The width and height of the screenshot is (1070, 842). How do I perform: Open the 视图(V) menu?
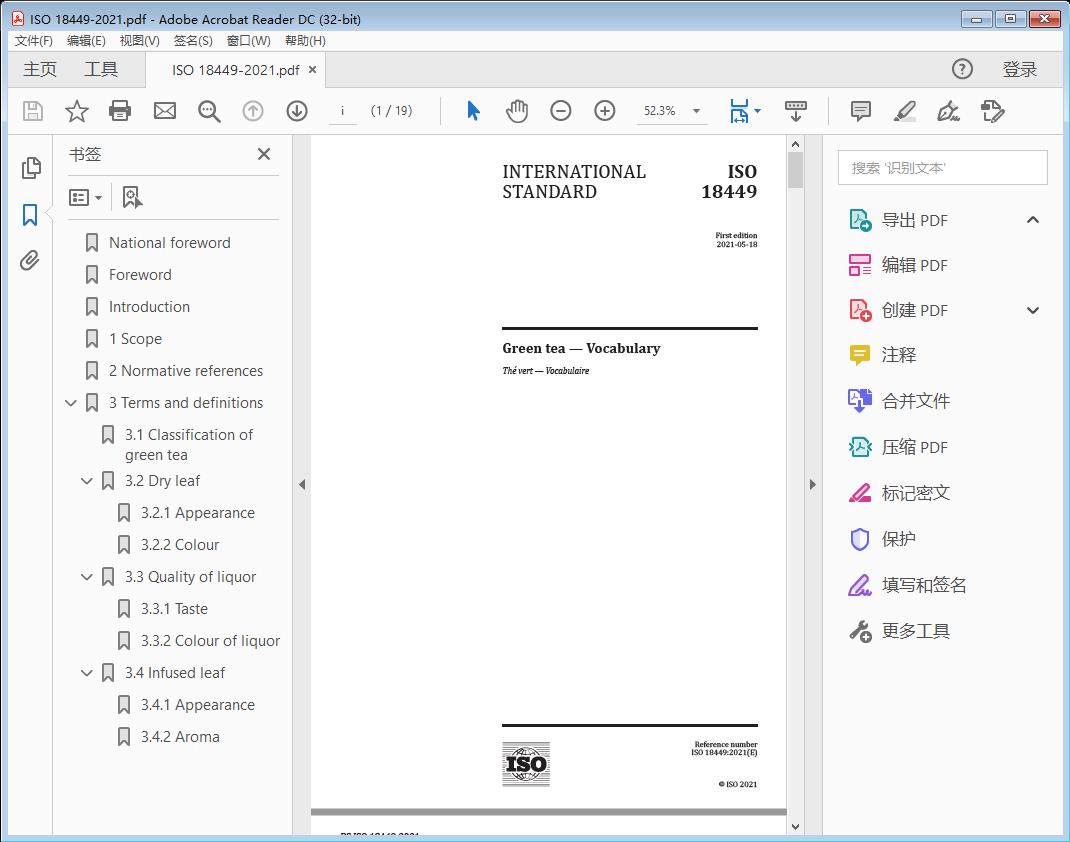point(139,41)
